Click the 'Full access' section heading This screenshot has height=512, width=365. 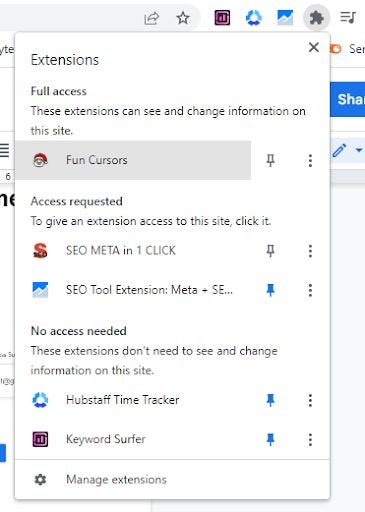(59, 91)
